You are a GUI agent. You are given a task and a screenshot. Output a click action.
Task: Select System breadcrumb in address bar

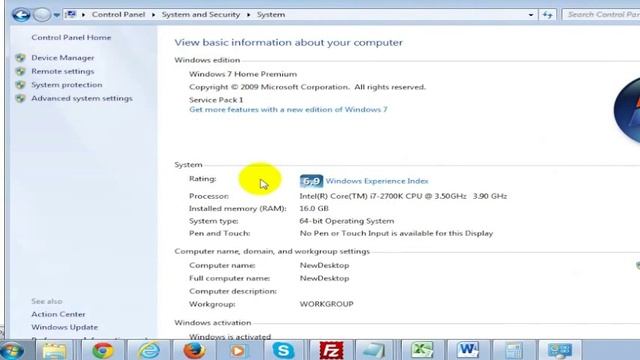(271, 15)
